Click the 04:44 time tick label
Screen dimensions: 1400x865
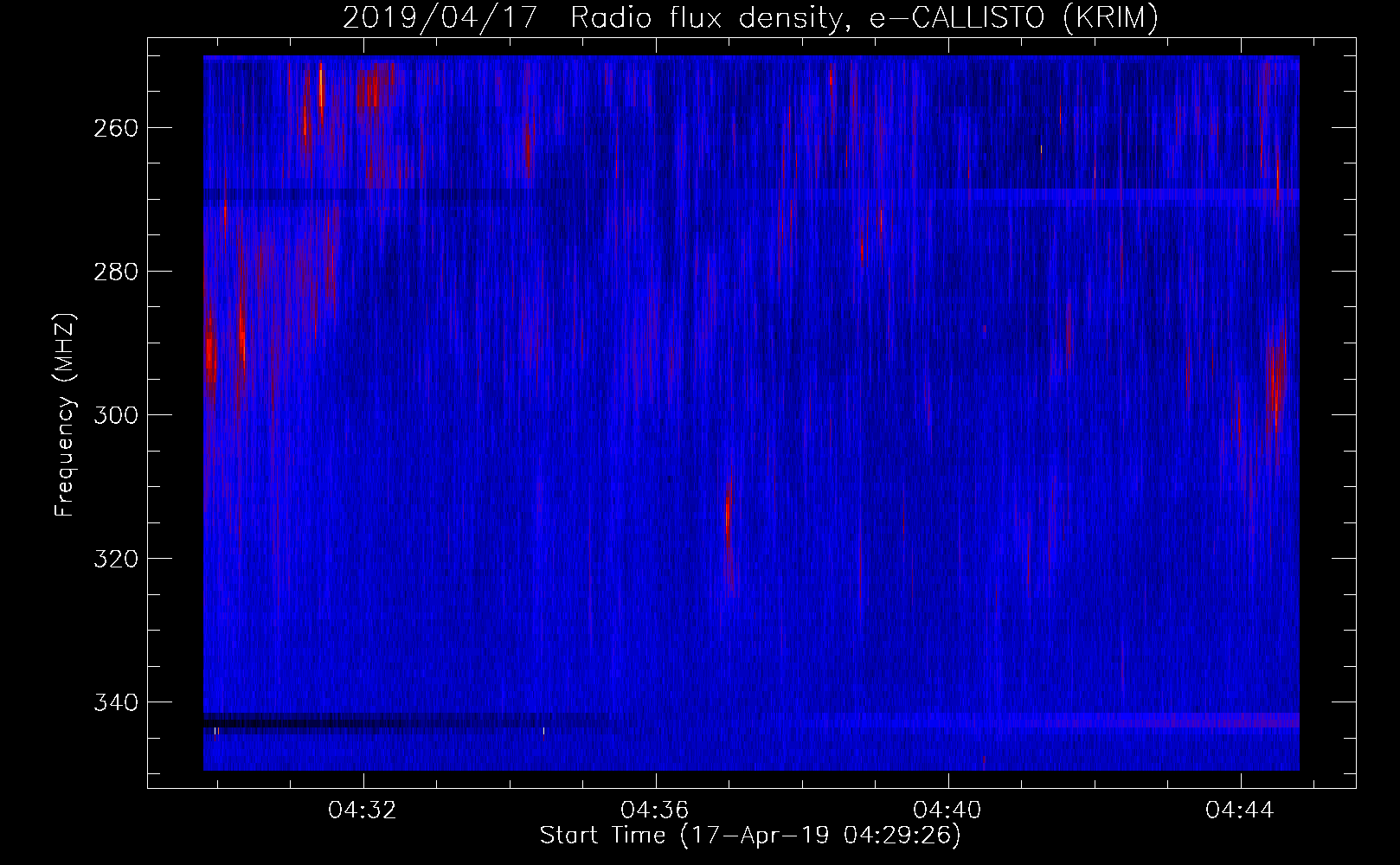coord(1240,811)
